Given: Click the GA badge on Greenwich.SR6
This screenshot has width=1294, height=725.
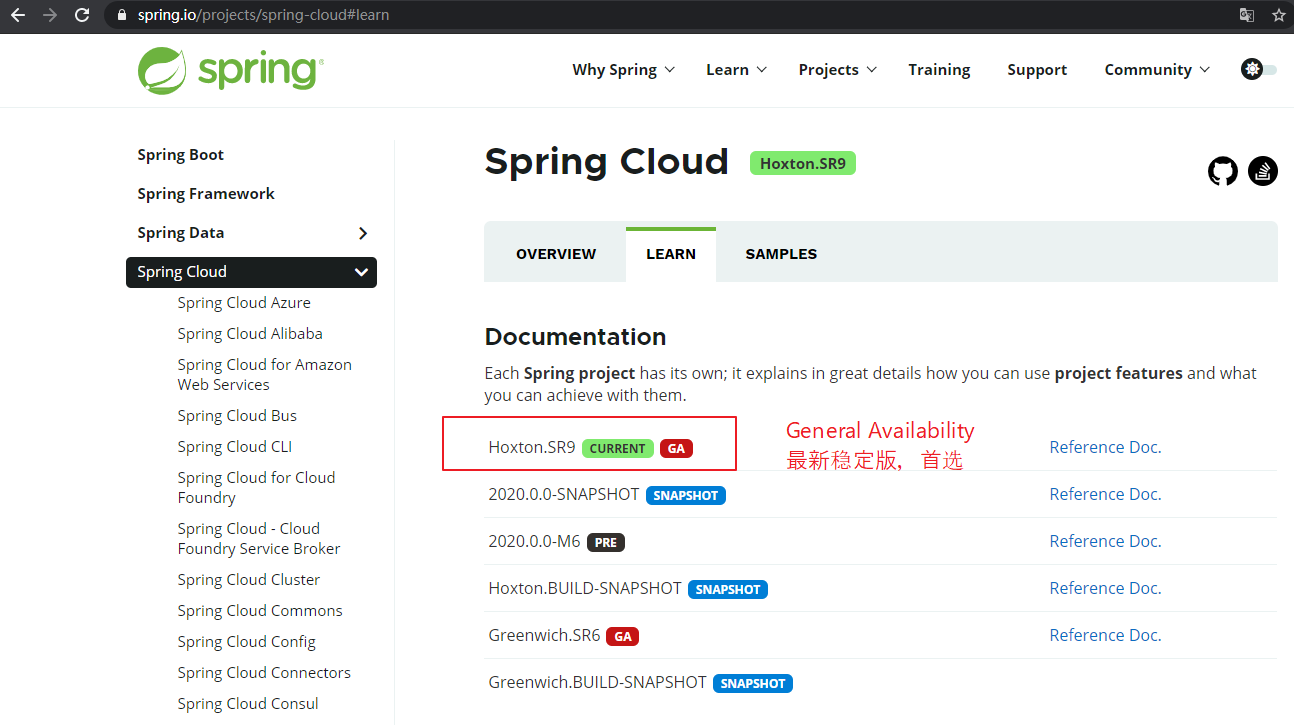Looking at the screenshot, I should [622, 636].
